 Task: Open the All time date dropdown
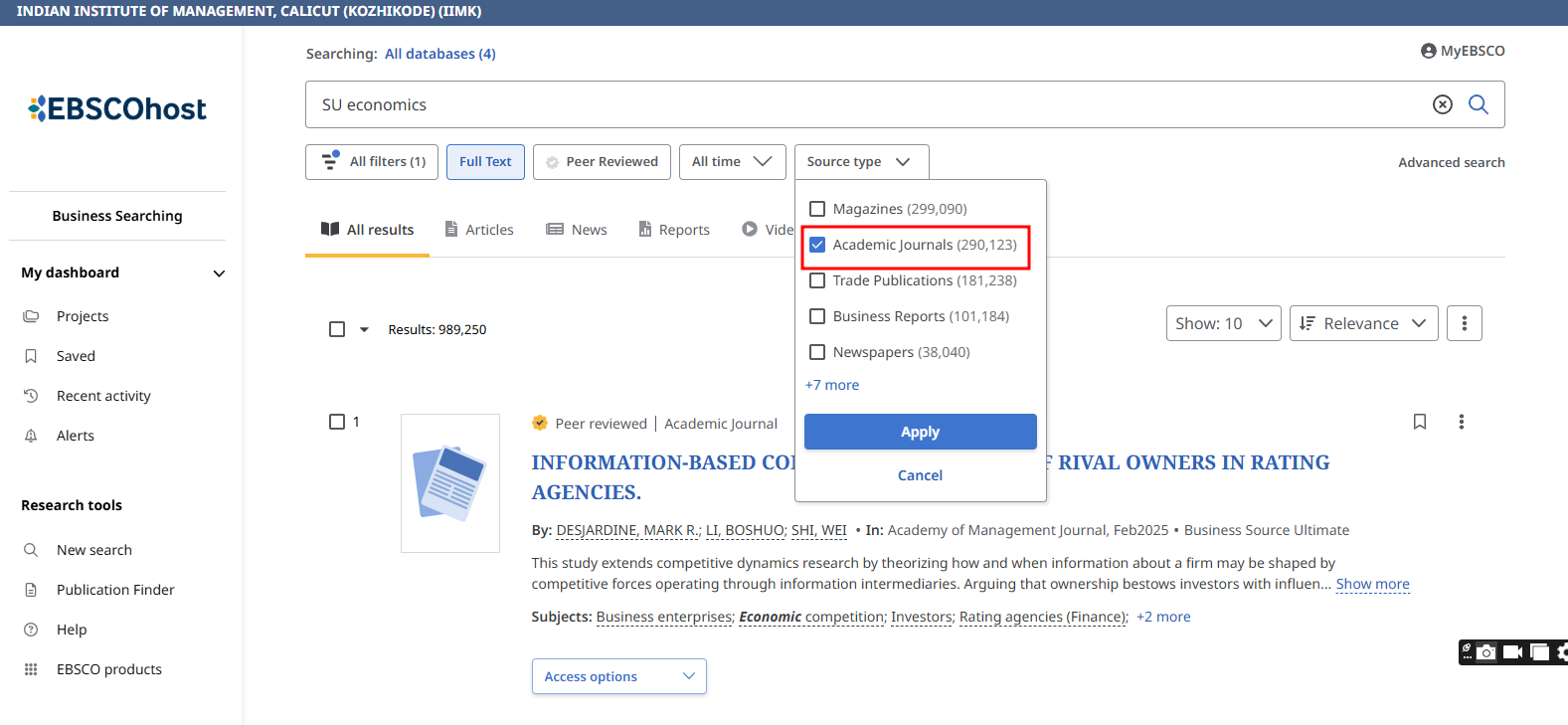[732, 162]
